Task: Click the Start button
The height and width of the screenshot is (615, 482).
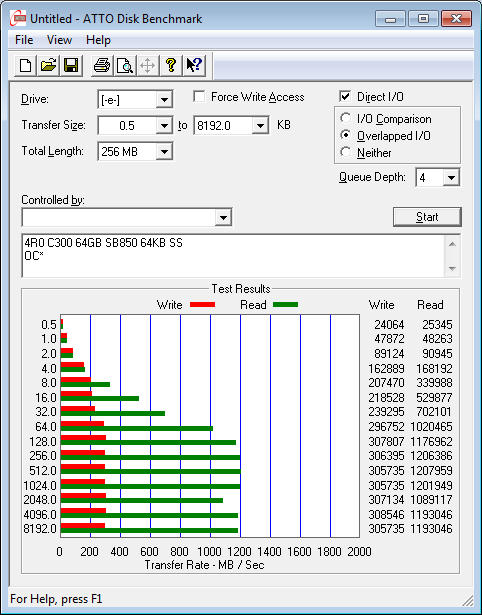Action: point(427,217)
